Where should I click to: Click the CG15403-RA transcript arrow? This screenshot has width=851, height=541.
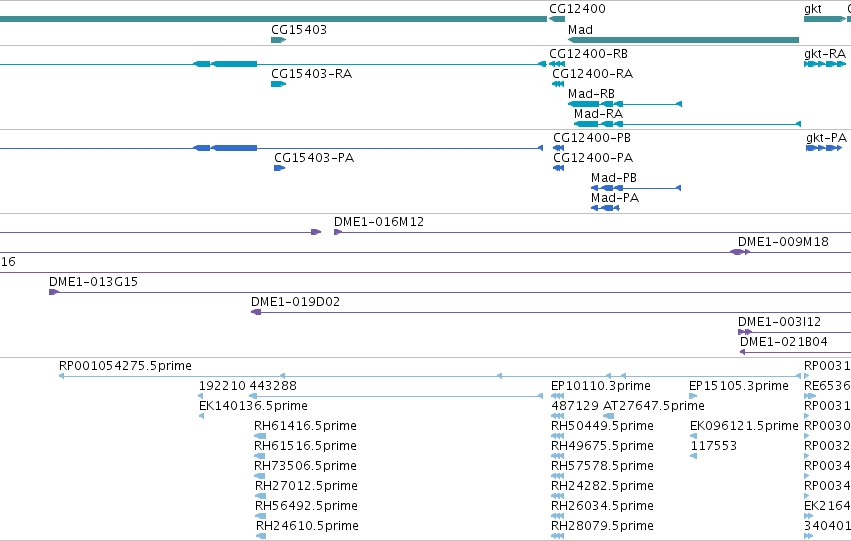(x=278, y=84)
